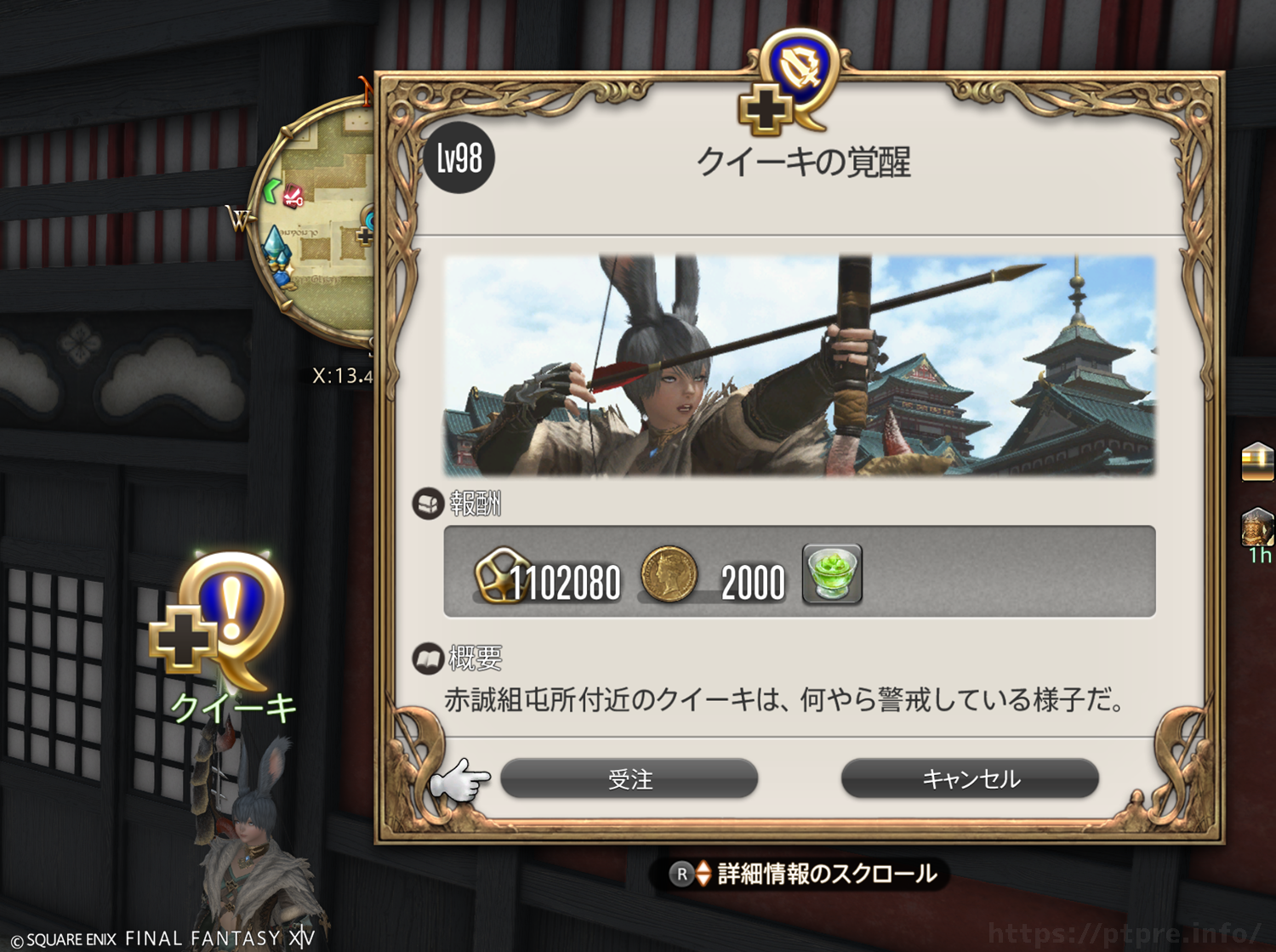
Task: Click the 受注 accept button
Action: 629,778
